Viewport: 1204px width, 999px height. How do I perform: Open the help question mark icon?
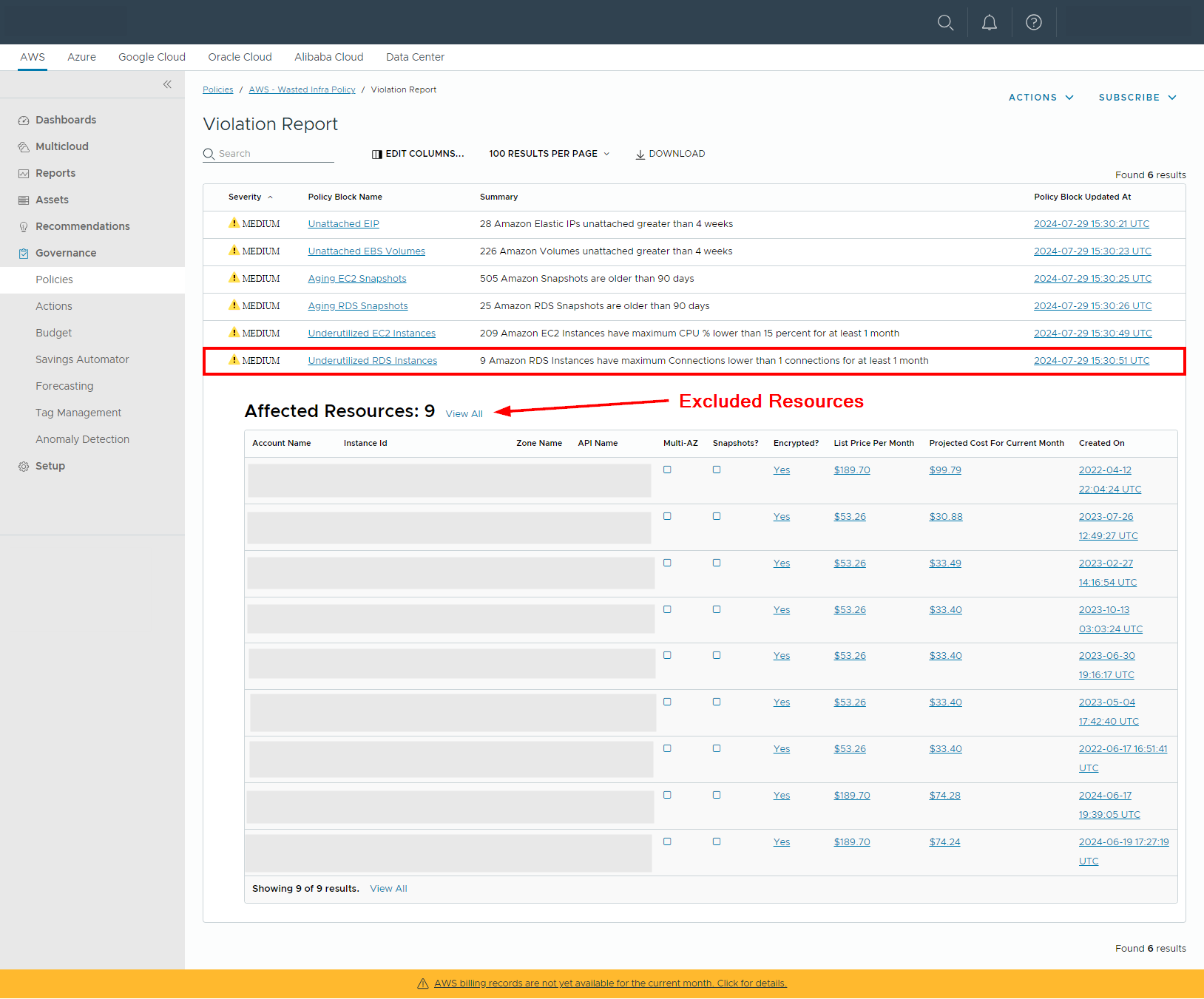click(x=1033, y=22)
